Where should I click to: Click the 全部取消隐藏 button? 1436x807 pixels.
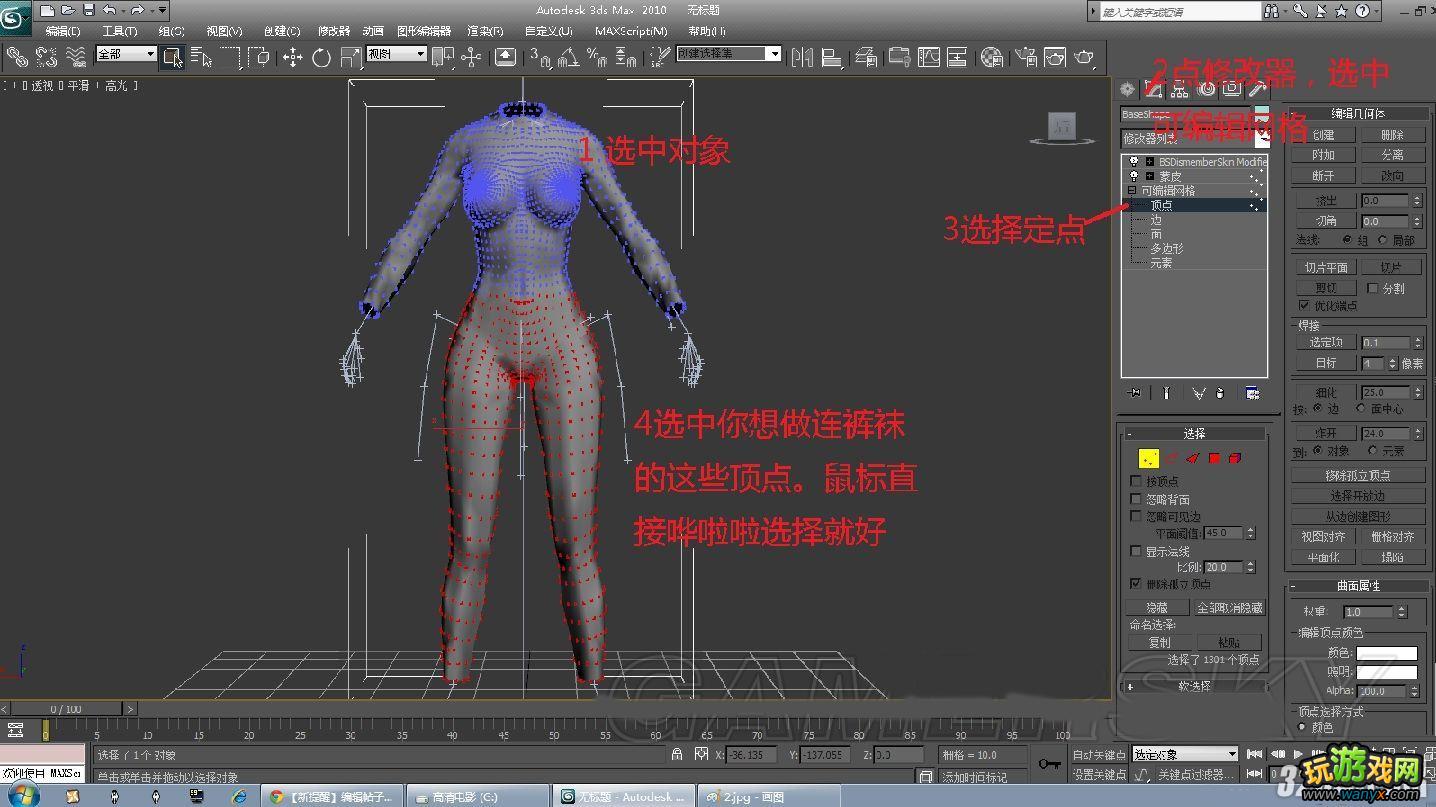[x=1229, y=607]
